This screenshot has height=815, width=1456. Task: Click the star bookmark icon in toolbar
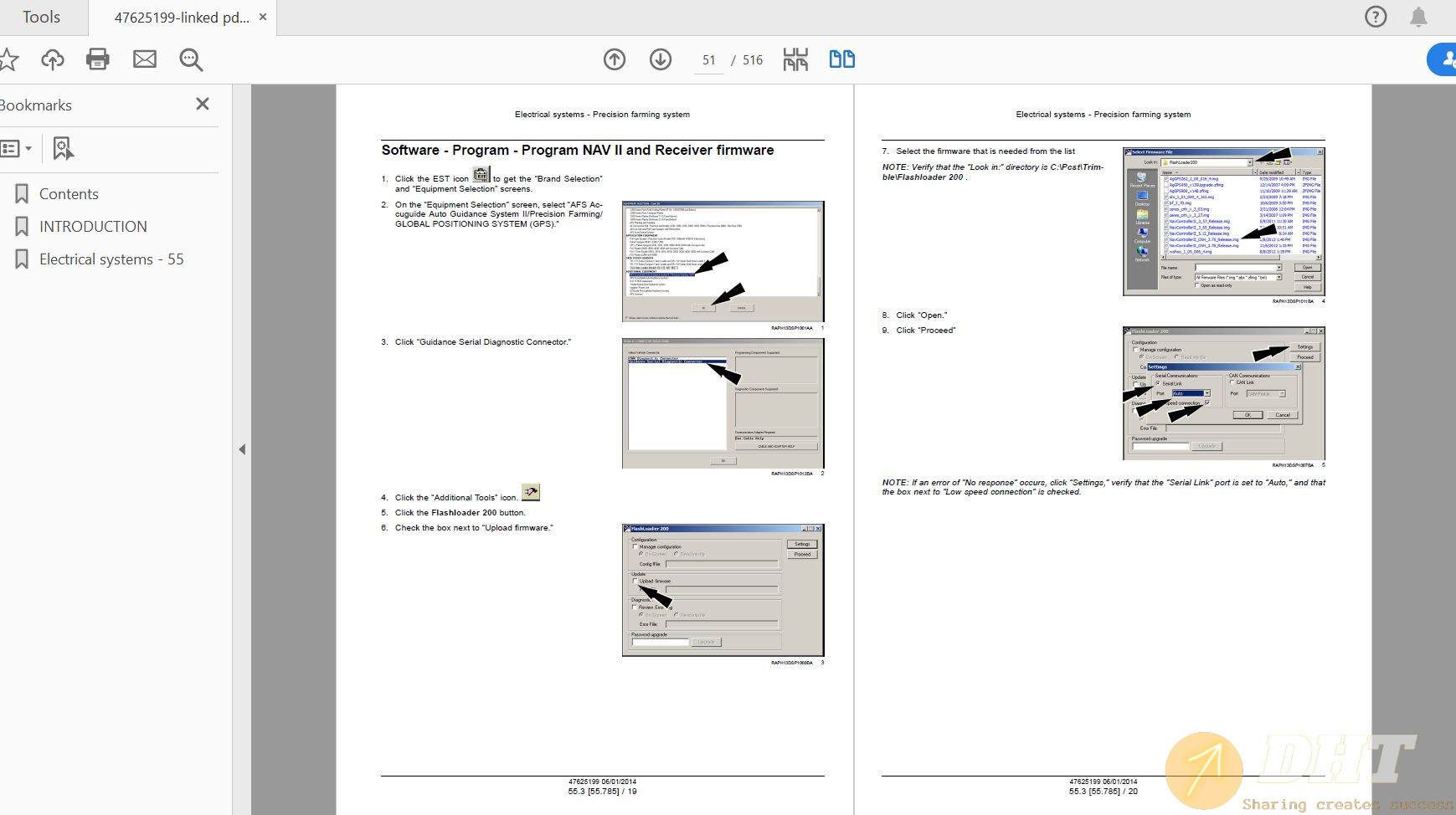tap(8, 59)
